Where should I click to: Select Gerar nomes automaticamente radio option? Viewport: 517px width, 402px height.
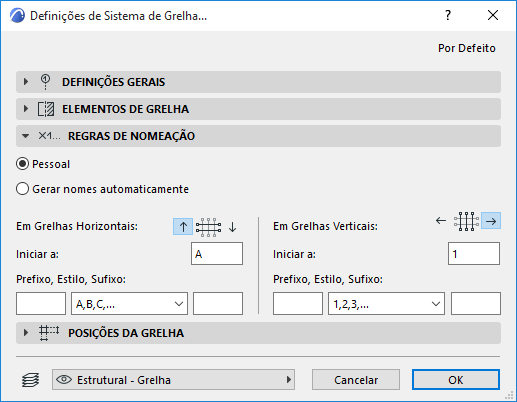(22, 189)
